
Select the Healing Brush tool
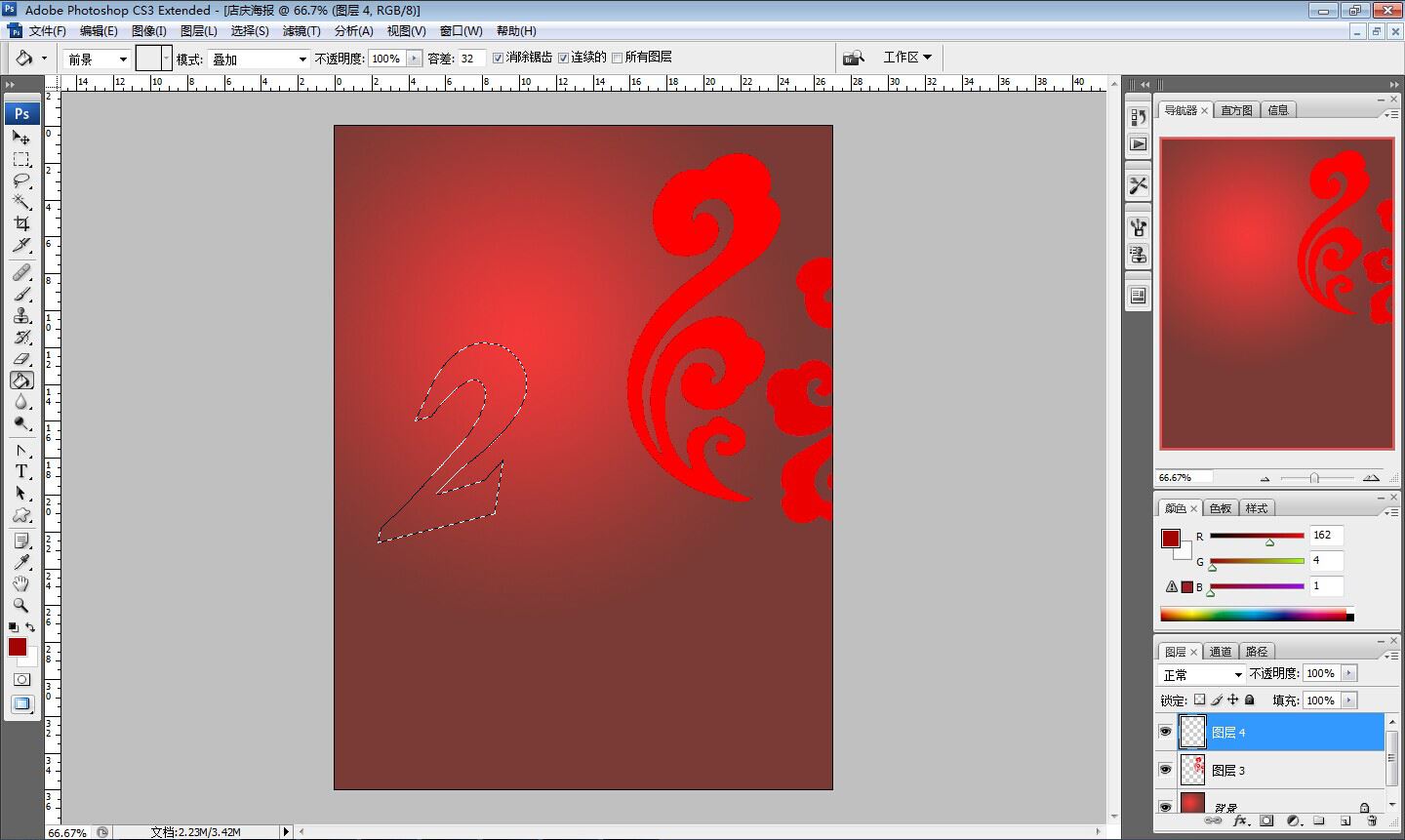[21, 272]
